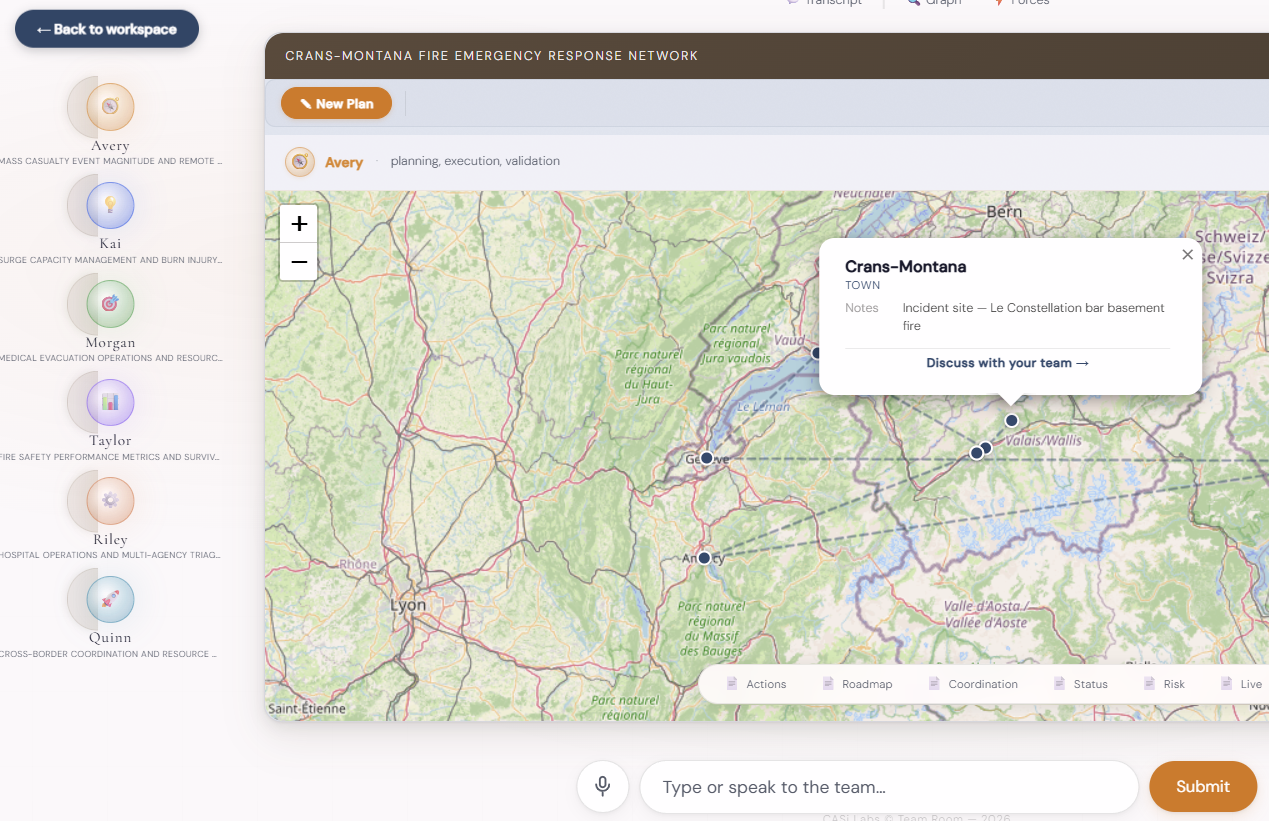Image resolution: width=1269 pixels, height=821 pixels.
Task: Open the Status tab
Action: pos(1081,684)
